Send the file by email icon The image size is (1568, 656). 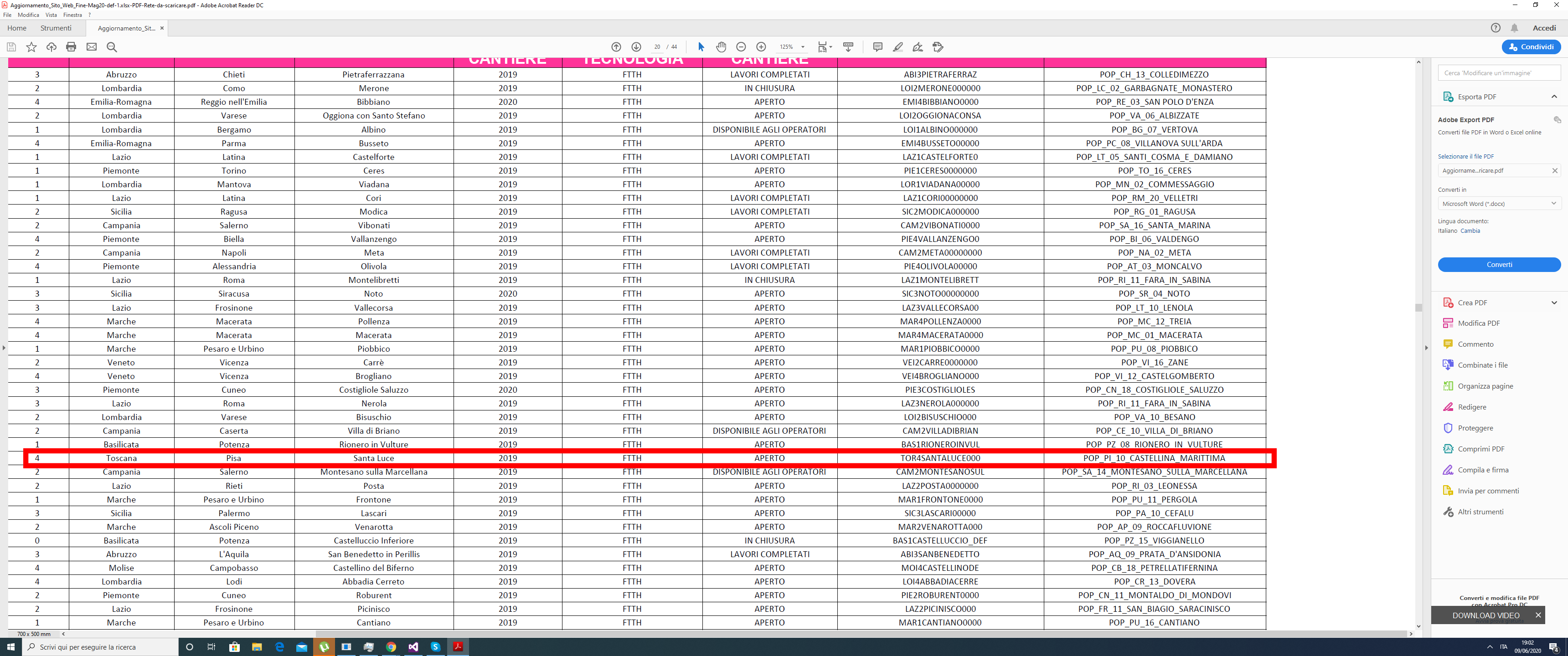91,47
